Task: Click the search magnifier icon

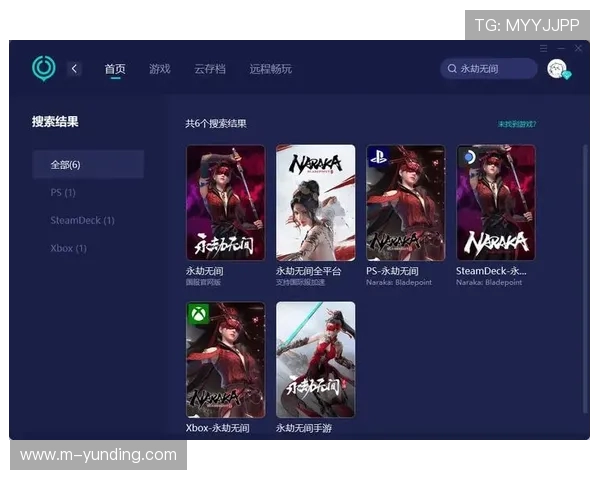Action: pos(451,69)
